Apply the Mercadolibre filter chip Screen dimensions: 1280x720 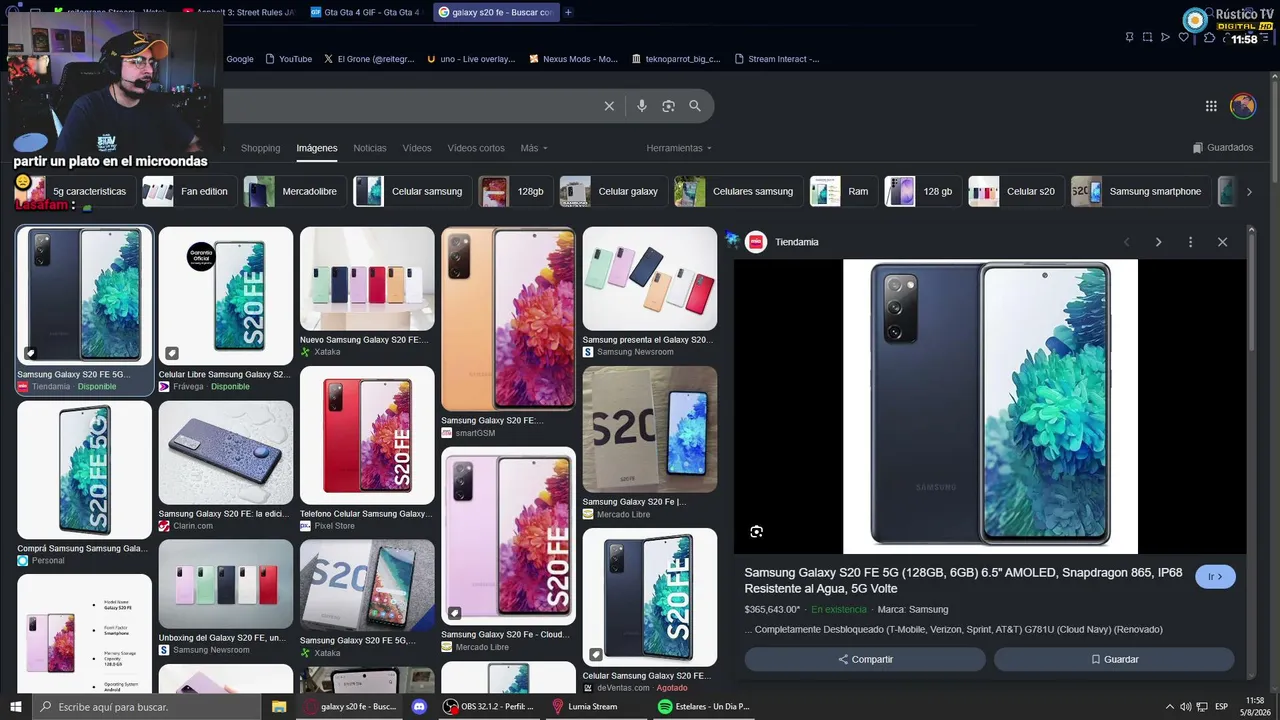pyautogui.click(x=294, y=191)
